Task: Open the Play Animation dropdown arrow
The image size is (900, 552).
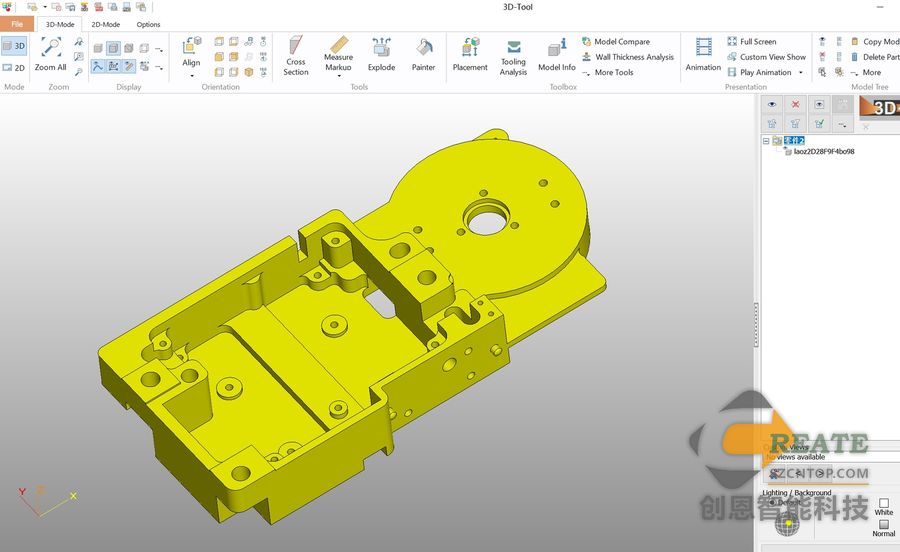Action: coord(801,72)
